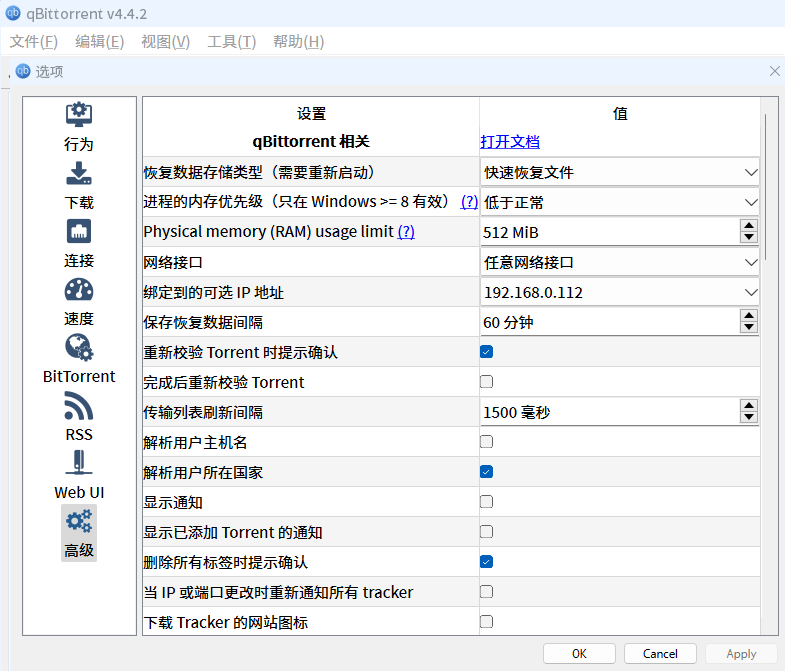Select the 网络接口 setting row label

point(173,262)
